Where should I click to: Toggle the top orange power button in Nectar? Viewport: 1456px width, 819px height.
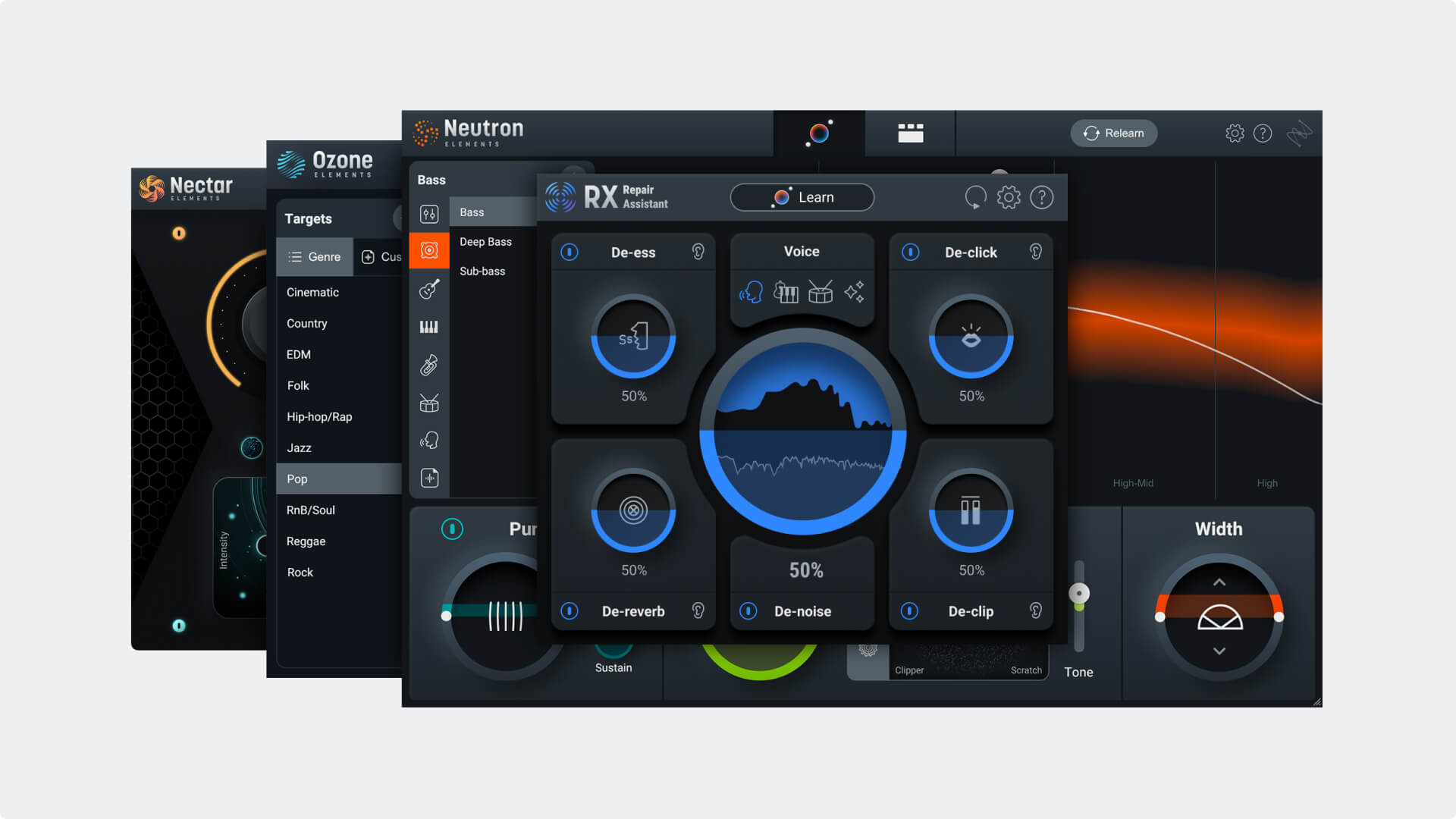pyautogui.click(x=179, y=233)
